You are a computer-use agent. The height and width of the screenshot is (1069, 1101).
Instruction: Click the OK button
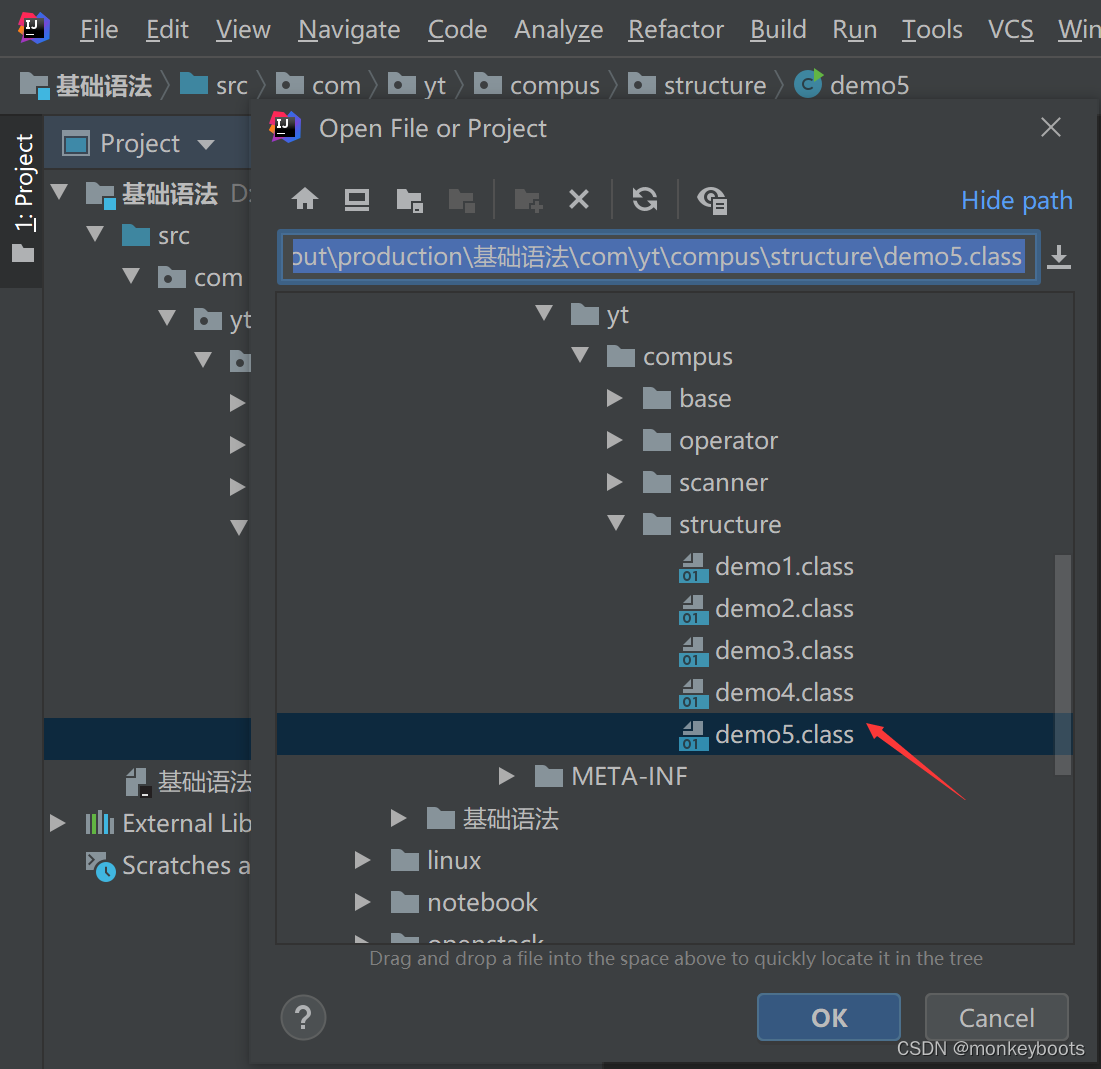(829, 1017)
